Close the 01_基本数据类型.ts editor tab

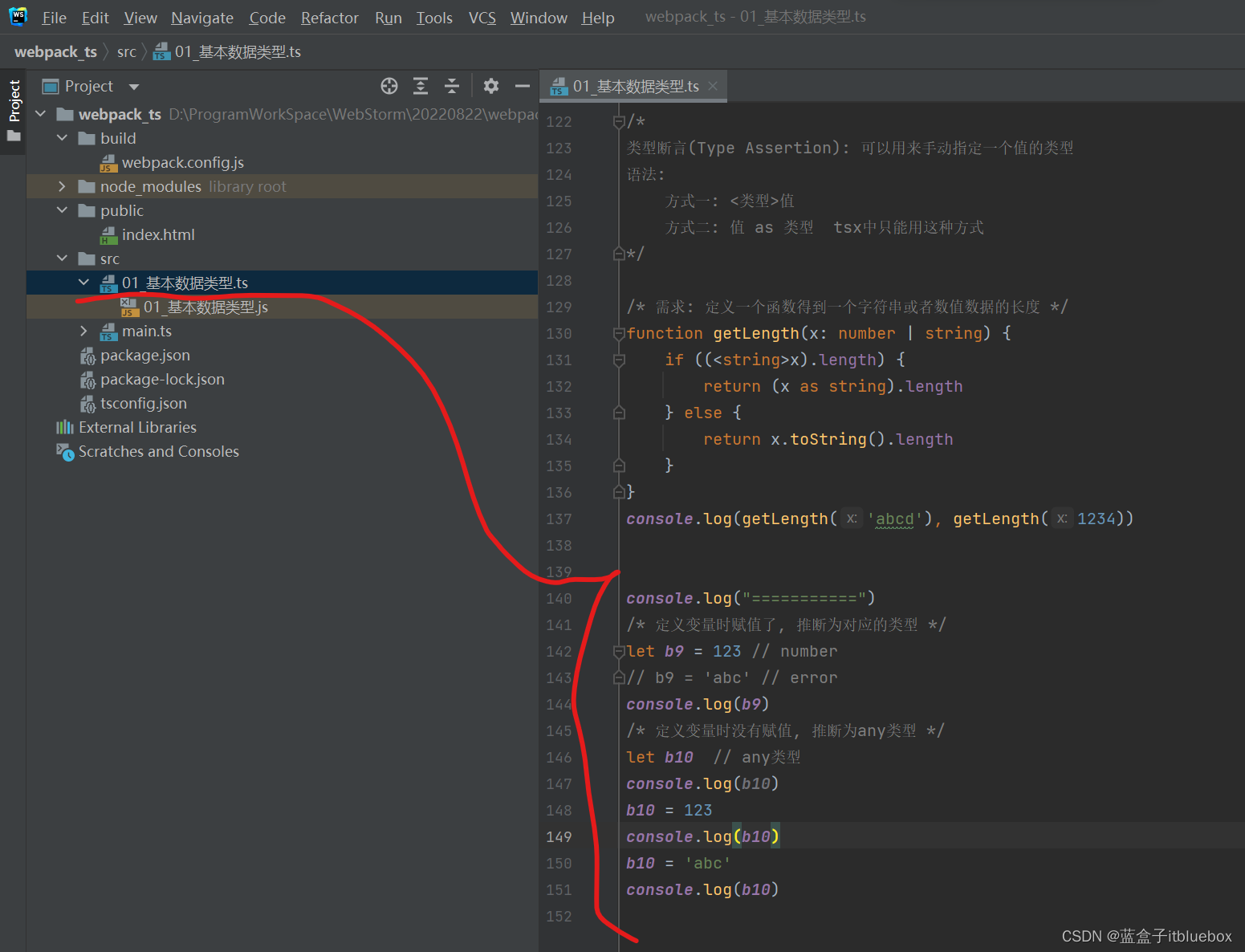(713, 86)
